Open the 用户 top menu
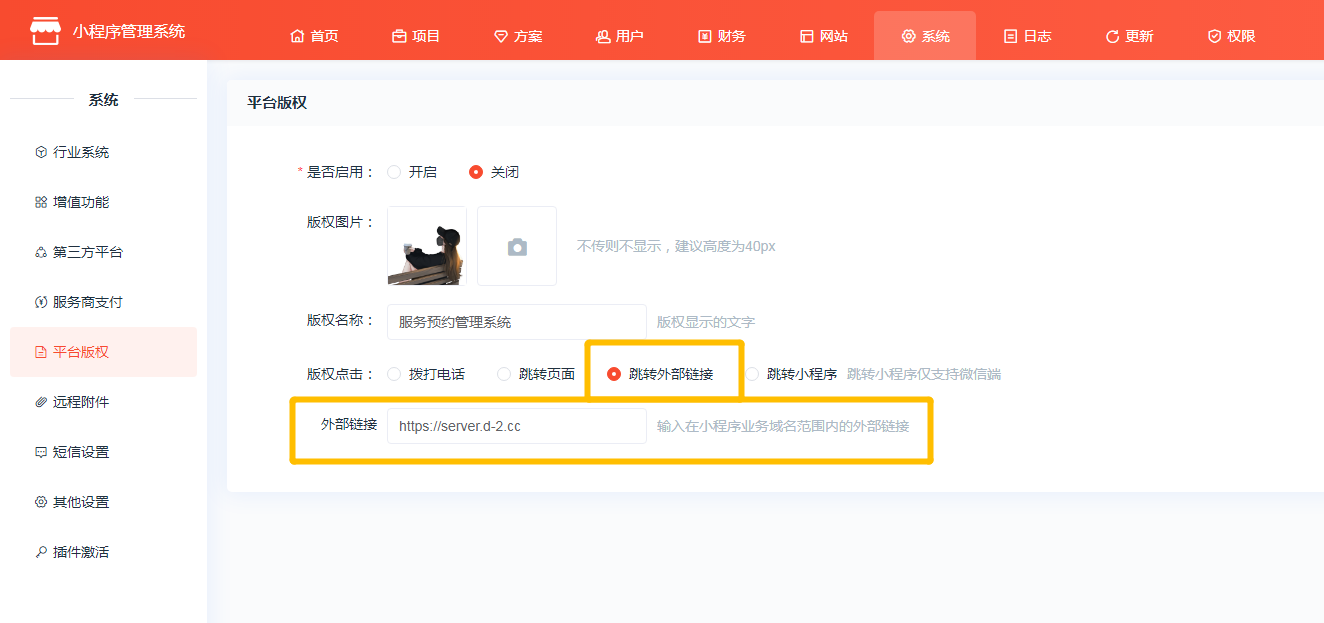The width and height of the screenshot is (1324, 623). pyautogui.click(x=620, y=36)
